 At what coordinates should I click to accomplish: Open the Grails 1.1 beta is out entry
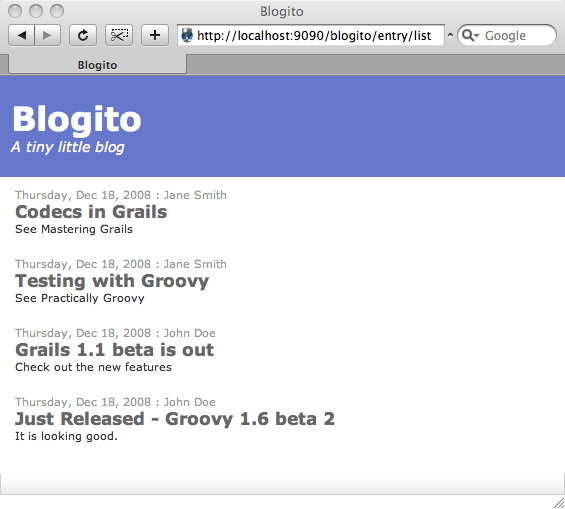(x=115, y=350)
